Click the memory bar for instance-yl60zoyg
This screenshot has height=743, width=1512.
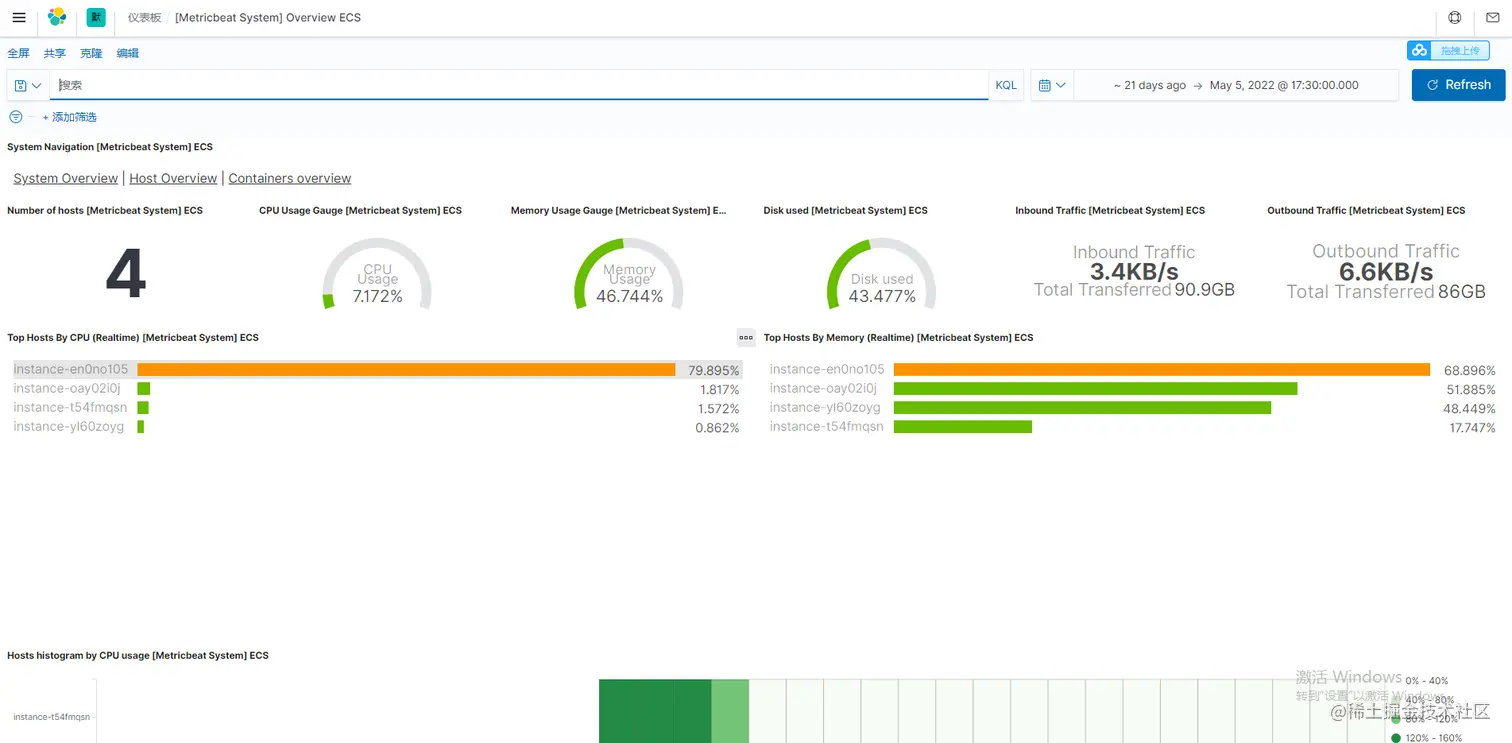tap(1082, 407)
